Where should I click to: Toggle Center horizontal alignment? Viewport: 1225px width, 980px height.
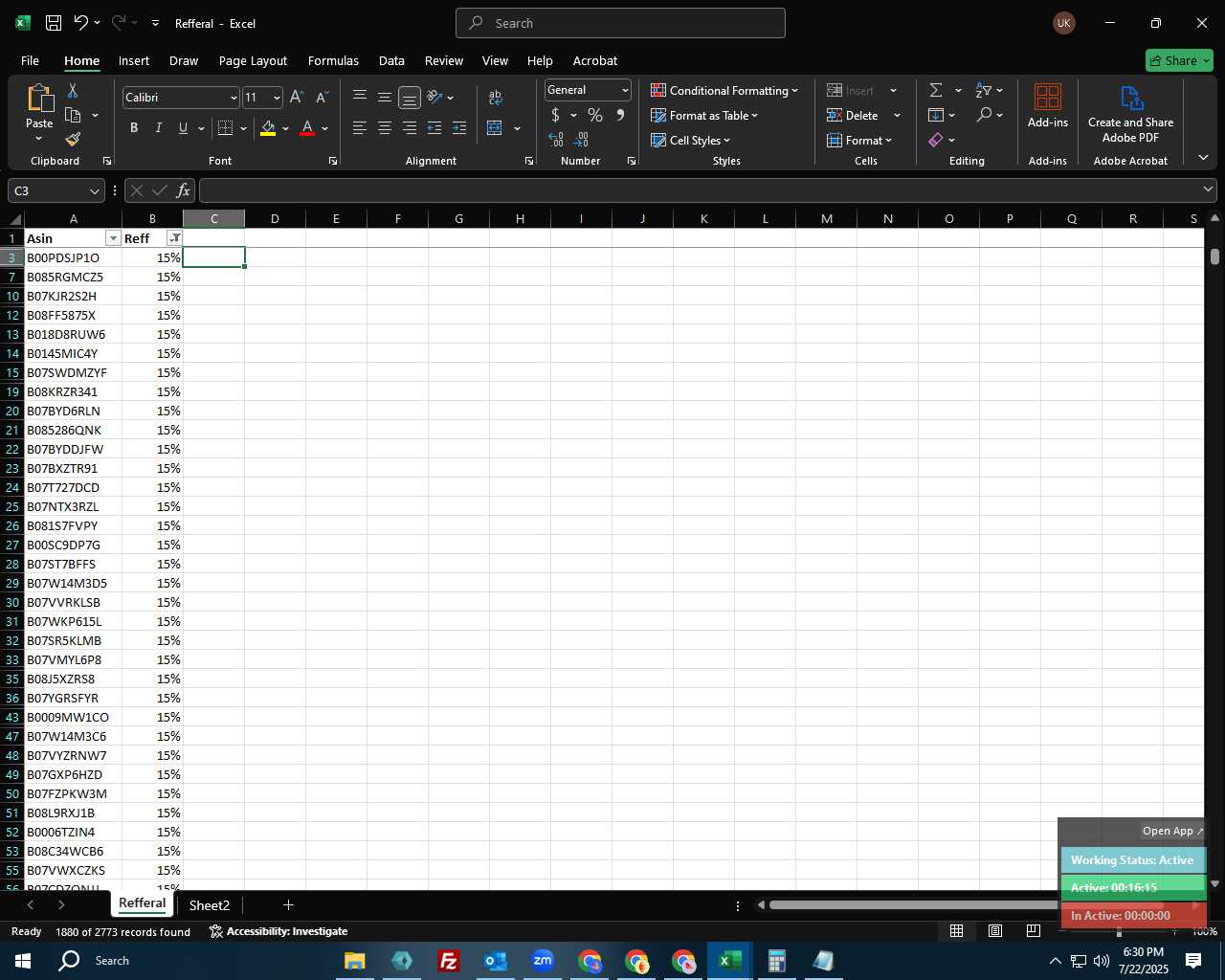coord(385,127)
